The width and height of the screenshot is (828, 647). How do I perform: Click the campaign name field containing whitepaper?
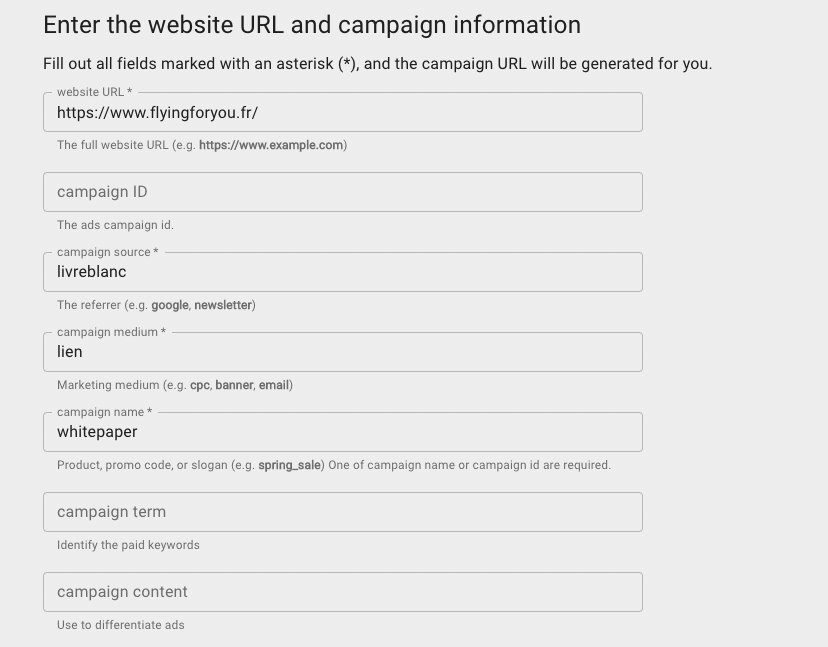tap(342, 432)
